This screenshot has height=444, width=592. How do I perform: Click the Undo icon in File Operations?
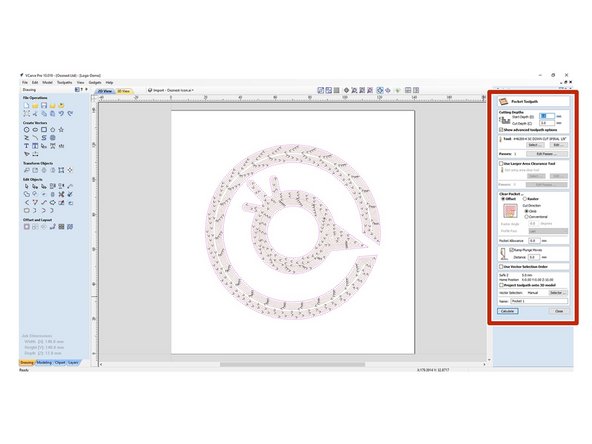click(61, 113)
